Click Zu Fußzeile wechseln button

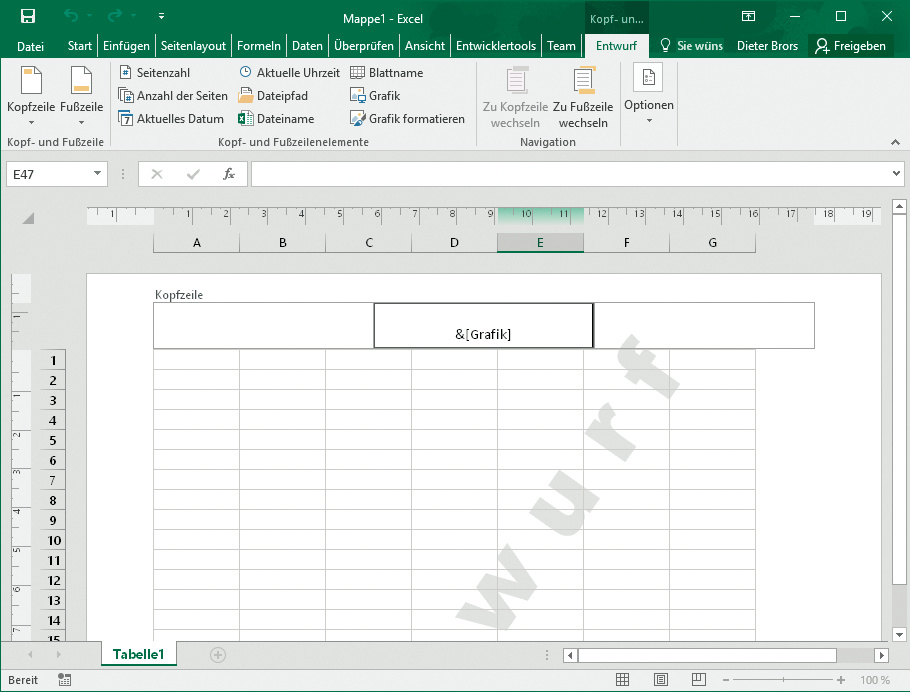point(583,96)
